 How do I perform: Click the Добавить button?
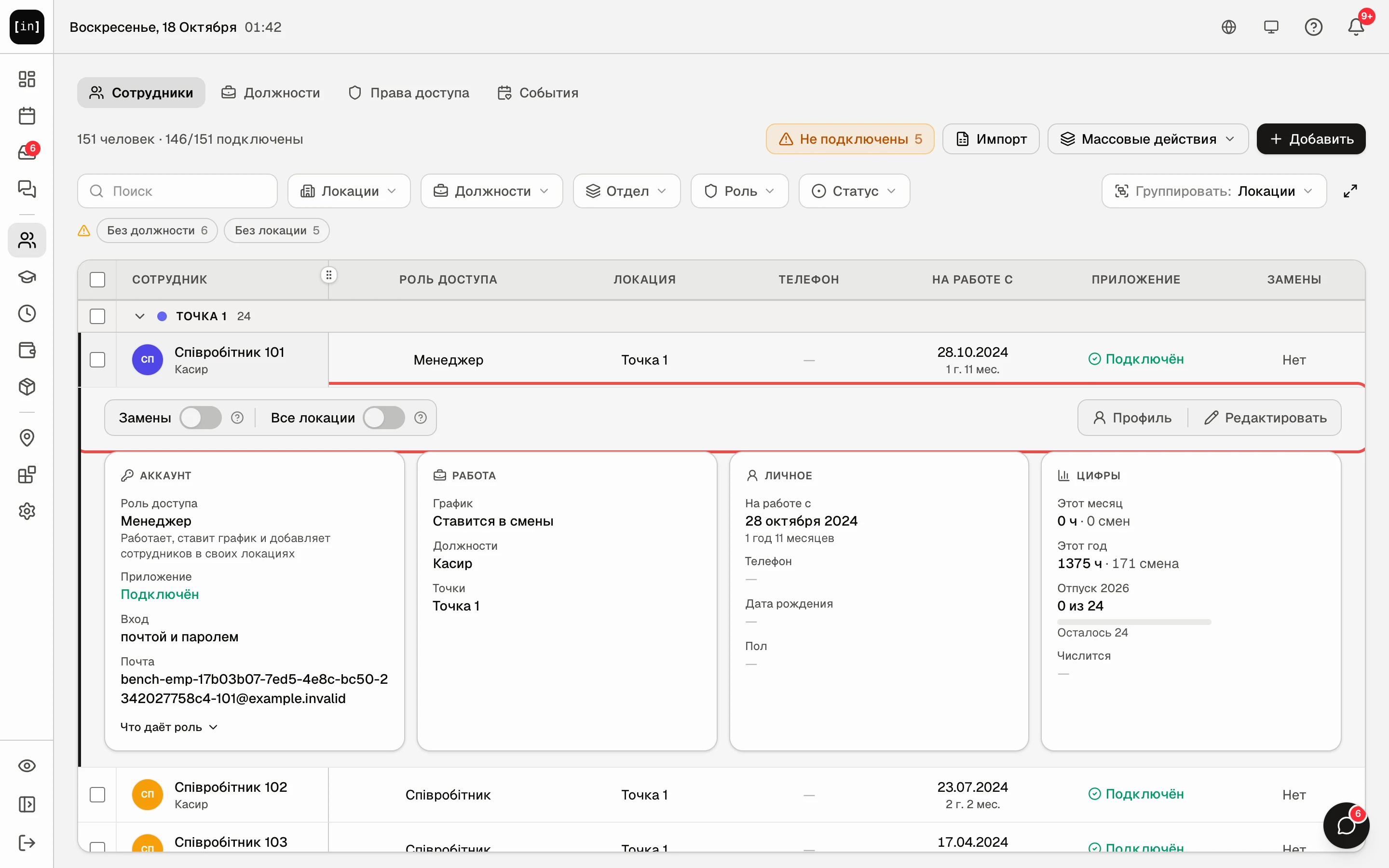coord(1311,139)
